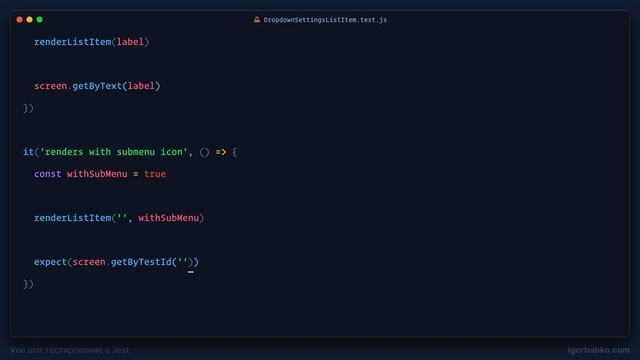The height and width of the screenshot is (360, 640).
Task: Click the screen.getByText(label) line
Action: coord(97,86)
